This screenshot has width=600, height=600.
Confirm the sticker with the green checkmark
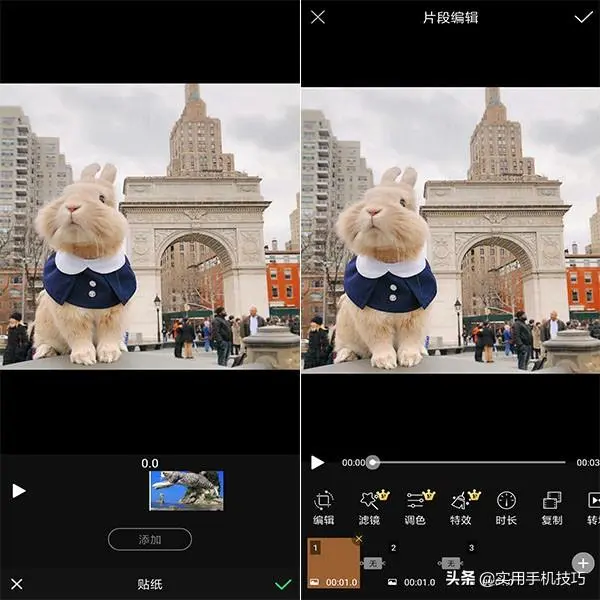coord(283,584)
